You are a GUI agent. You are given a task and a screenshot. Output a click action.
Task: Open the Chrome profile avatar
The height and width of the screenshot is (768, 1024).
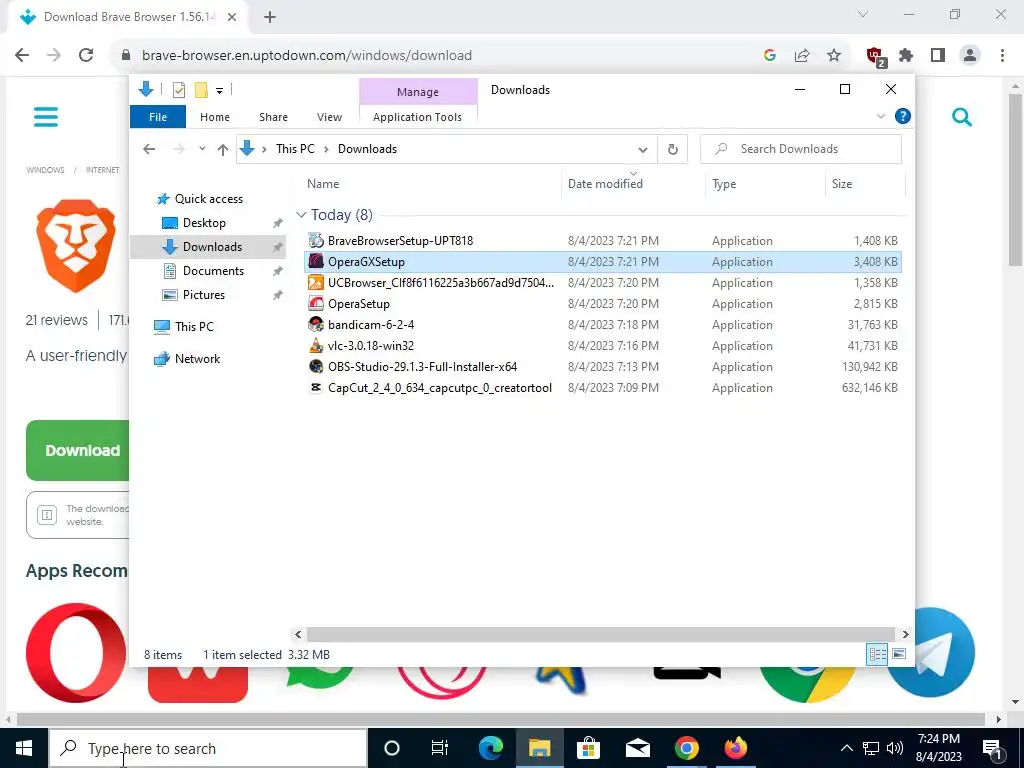click(970, 56)
